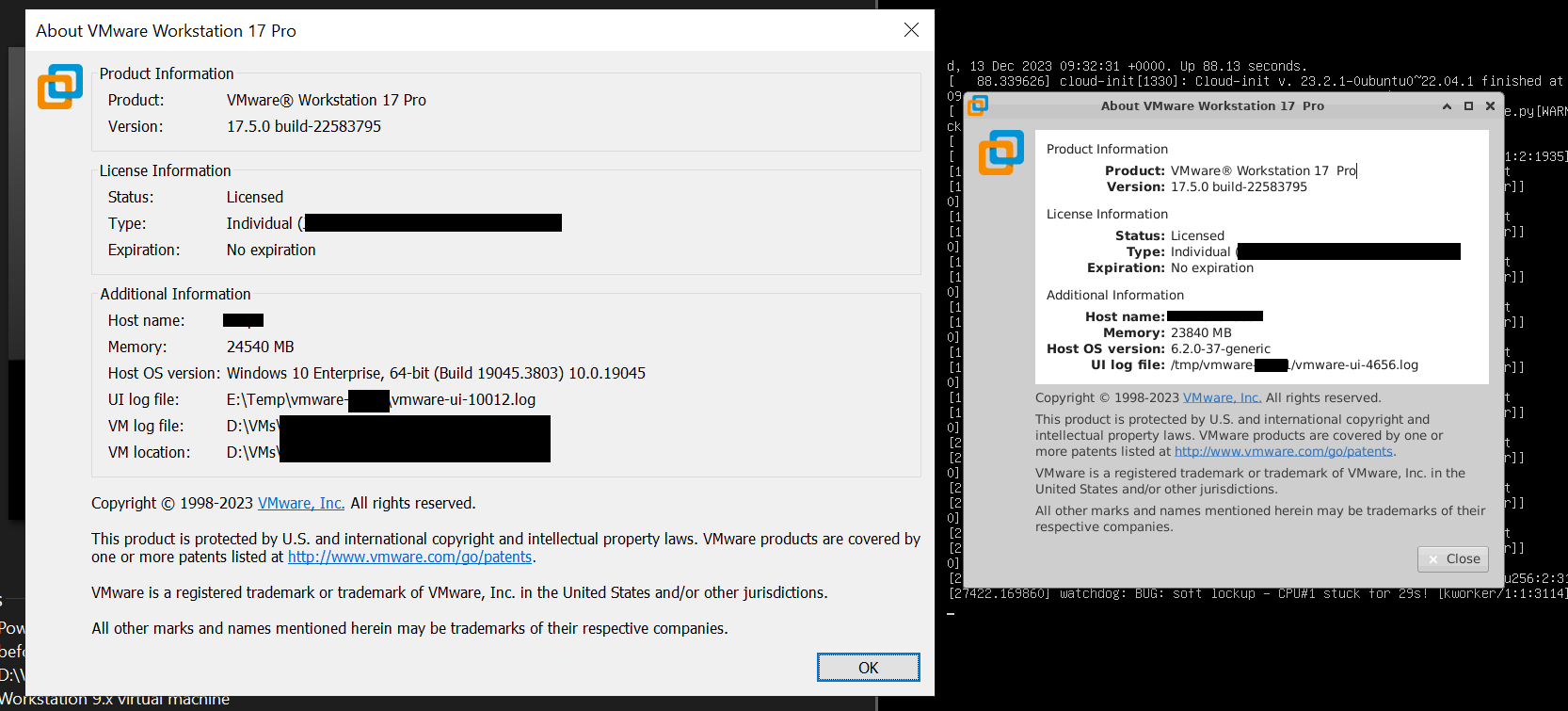This screenshot has height=711, width=1568.
Task: Maximize the Linux About dialog window
Action: coord(1468,106)
